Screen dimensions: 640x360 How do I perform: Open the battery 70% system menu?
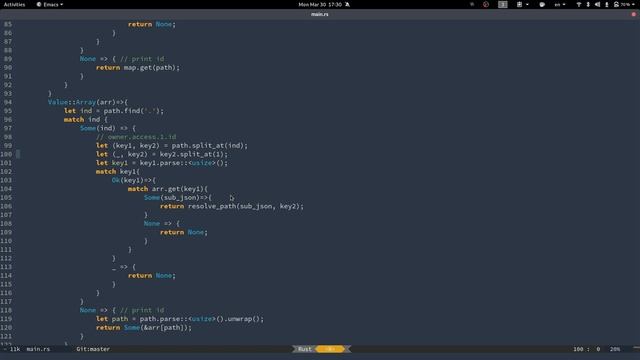click(x=624, y=4)
